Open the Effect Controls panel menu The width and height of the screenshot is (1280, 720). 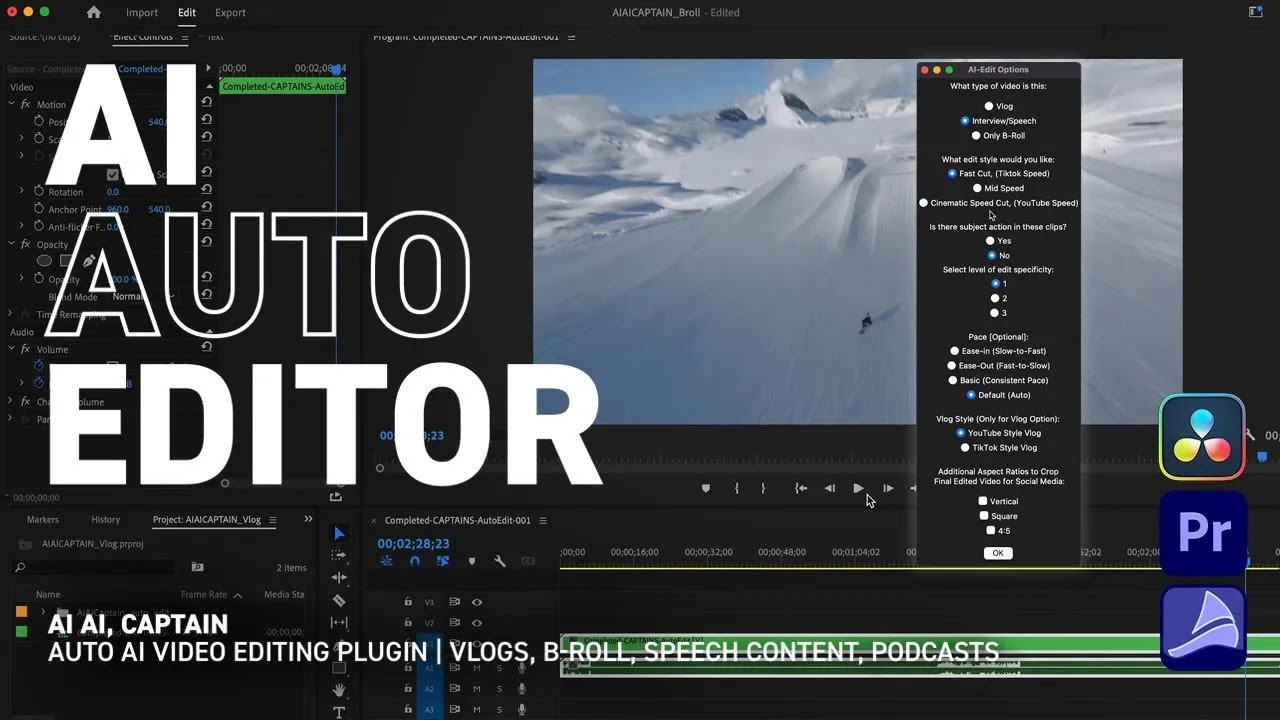click(x=183, y=37)
